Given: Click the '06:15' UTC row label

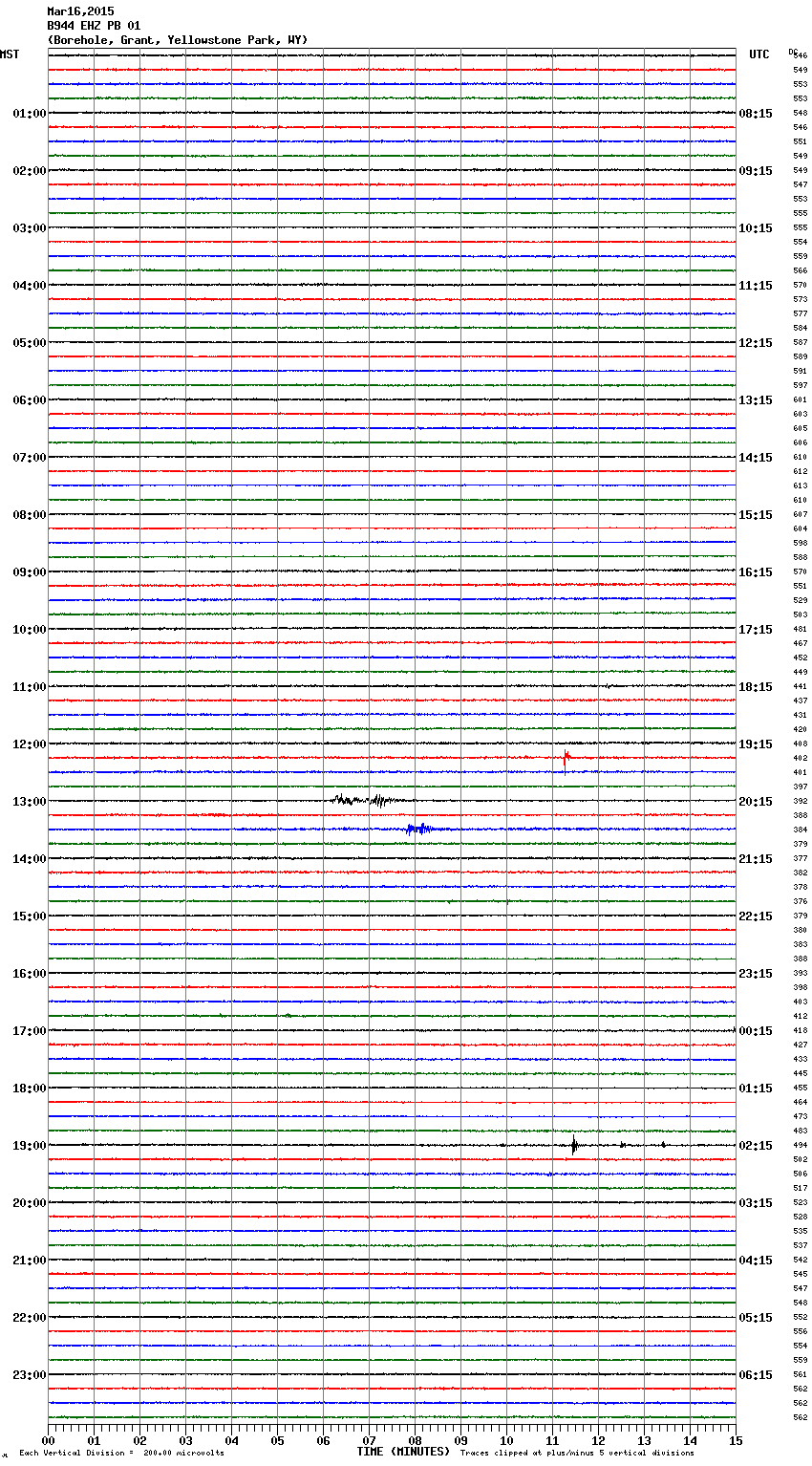Looking at the screenshot, I should pos(756,1375).
